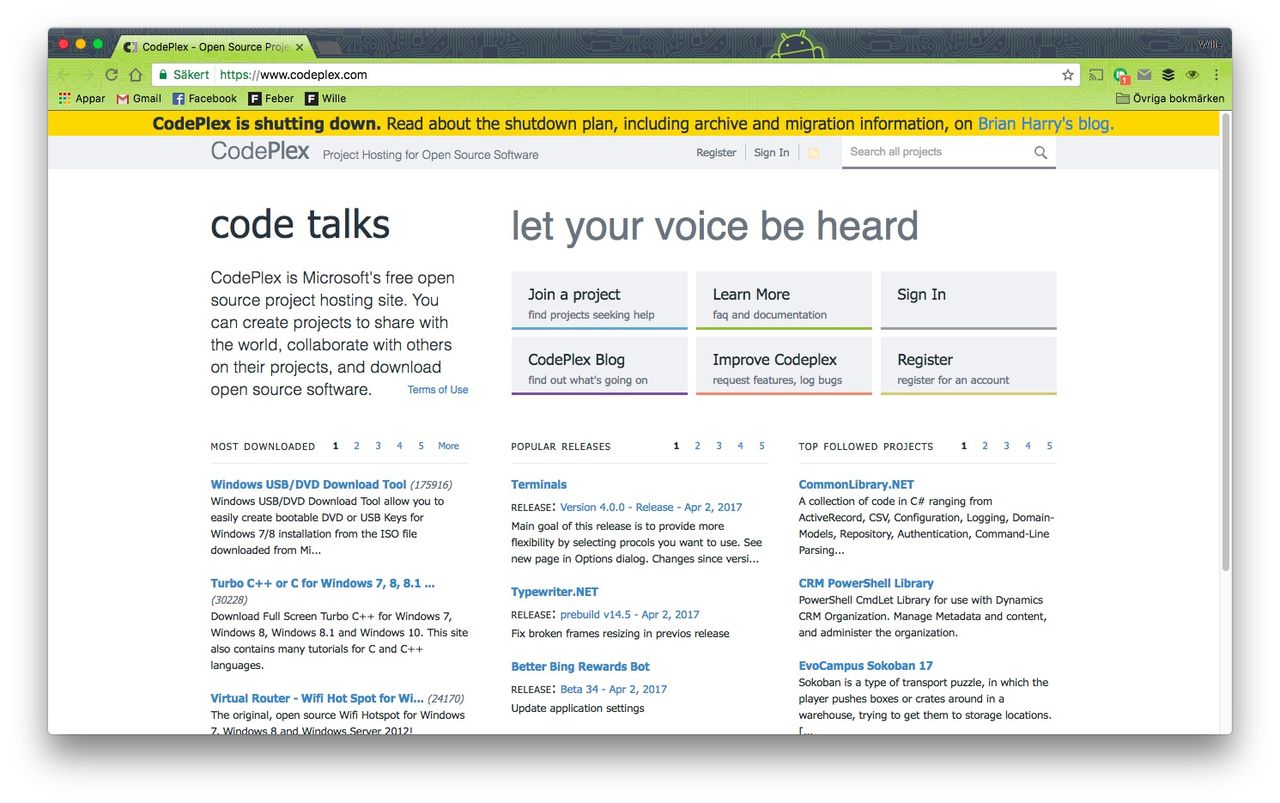This screenshot has width=1280, height=803.
Task: Open Beta 34 release link
Action: click(613, 689)
